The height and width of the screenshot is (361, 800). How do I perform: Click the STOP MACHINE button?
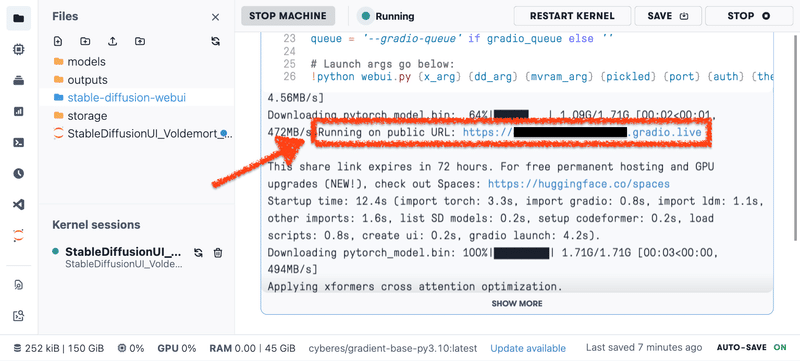click(288, 16)
